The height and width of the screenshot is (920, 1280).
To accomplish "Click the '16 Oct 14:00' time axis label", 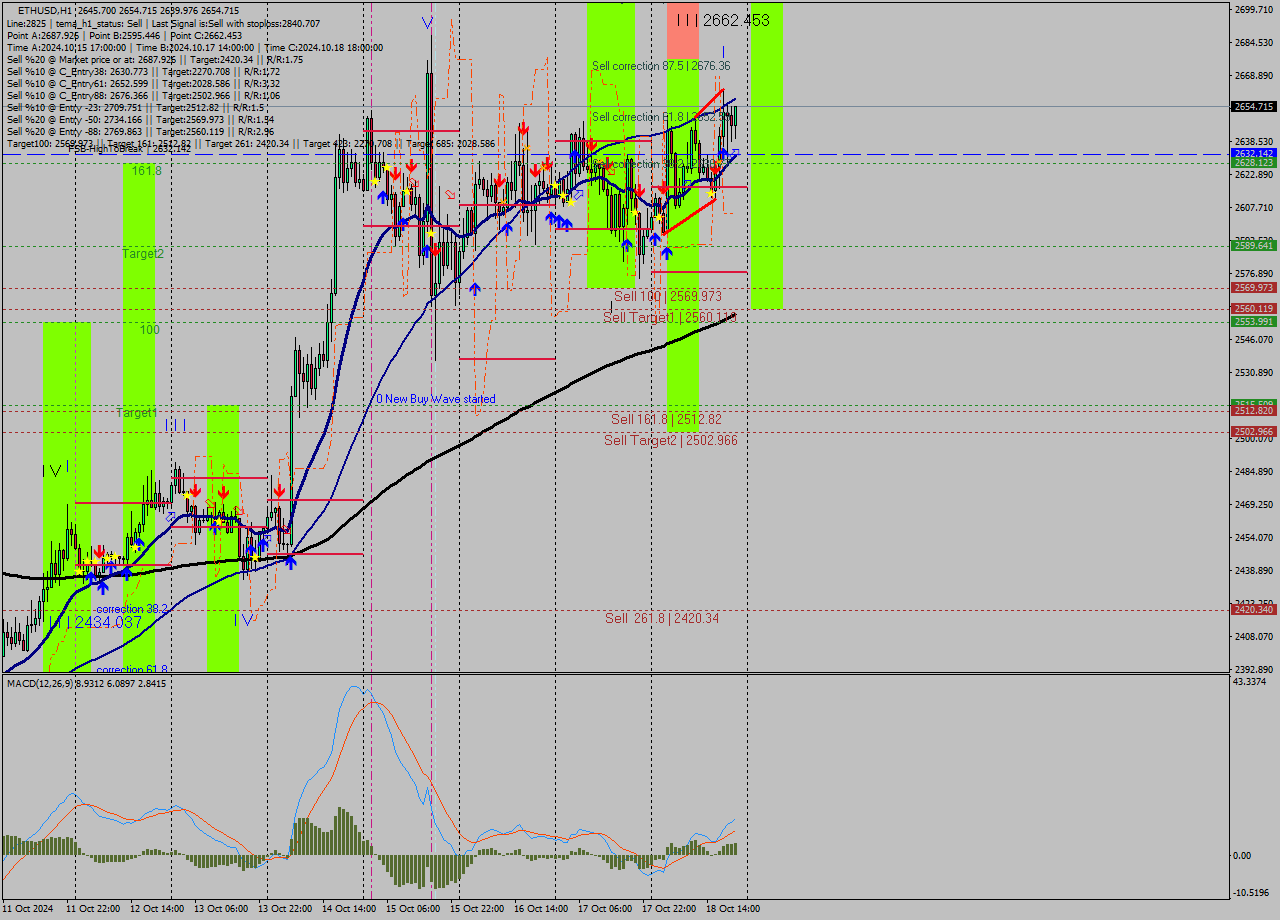I will [542, 909].
